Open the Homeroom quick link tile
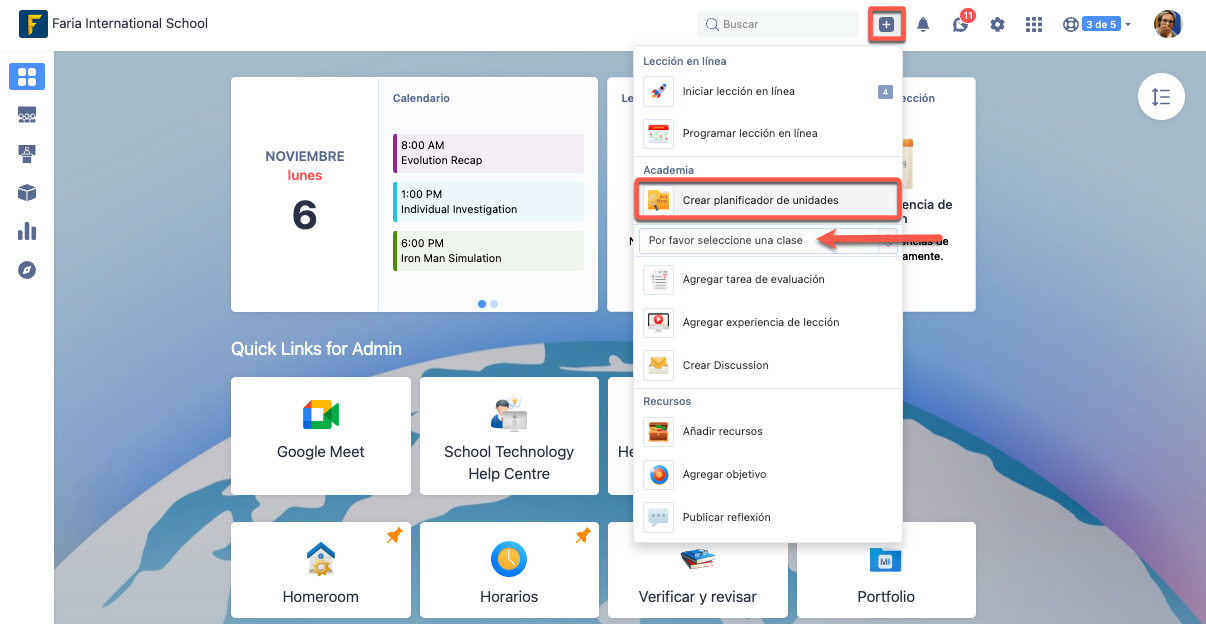Screen dimensions: 1206x624 320,570
